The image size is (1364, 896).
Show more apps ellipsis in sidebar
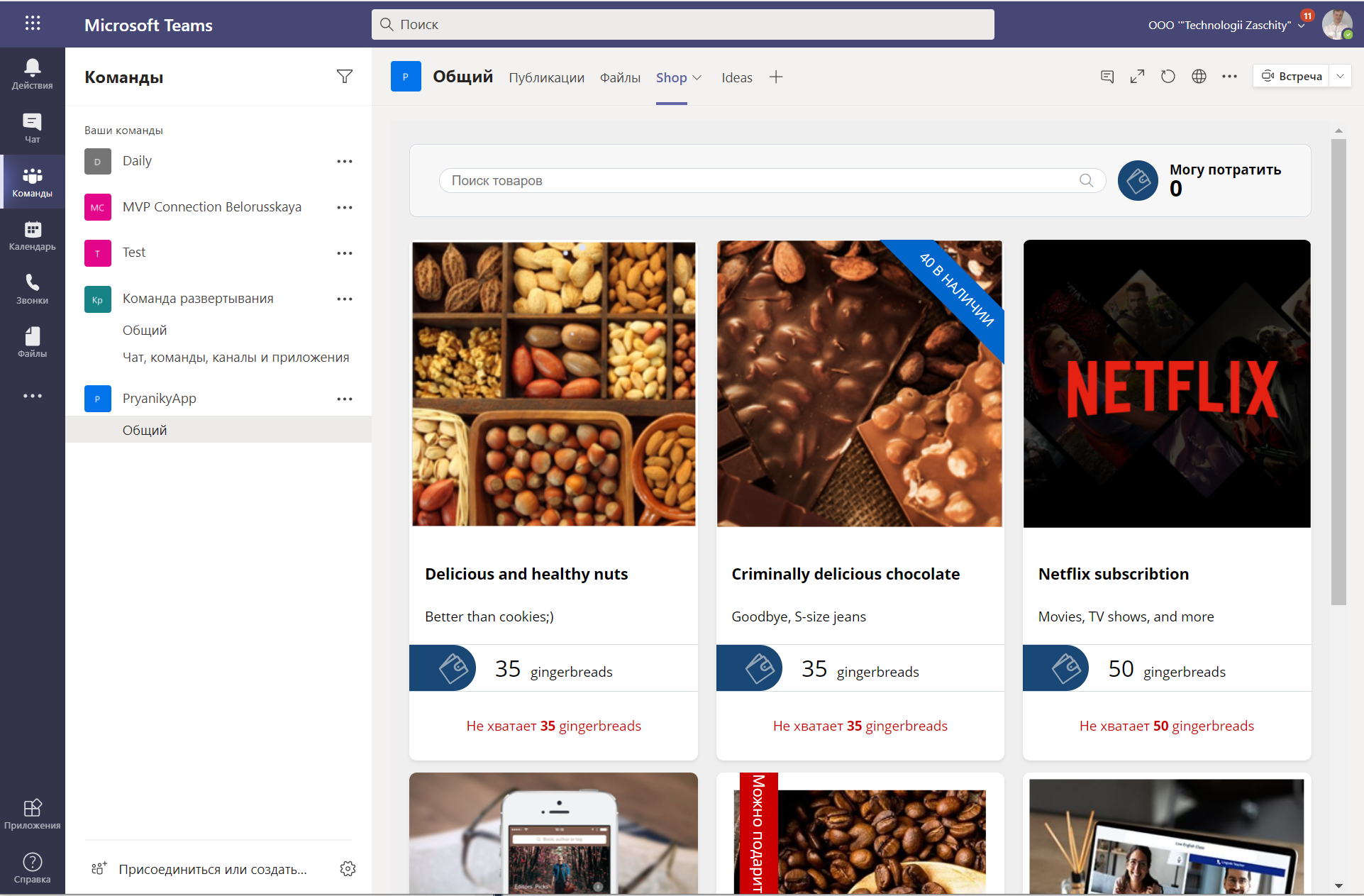click(33, 396)
